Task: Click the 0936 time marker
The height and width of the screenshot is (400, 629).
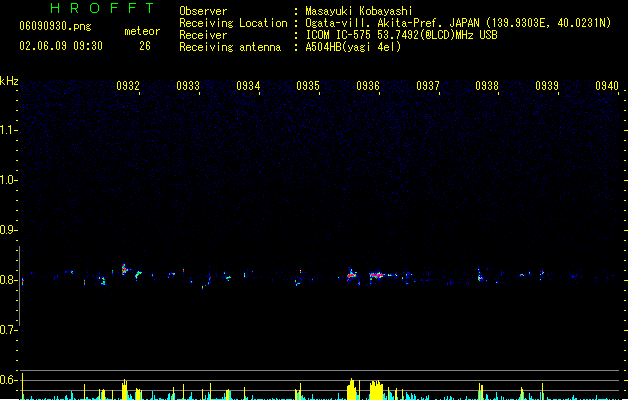Action: tap(368, 86)
